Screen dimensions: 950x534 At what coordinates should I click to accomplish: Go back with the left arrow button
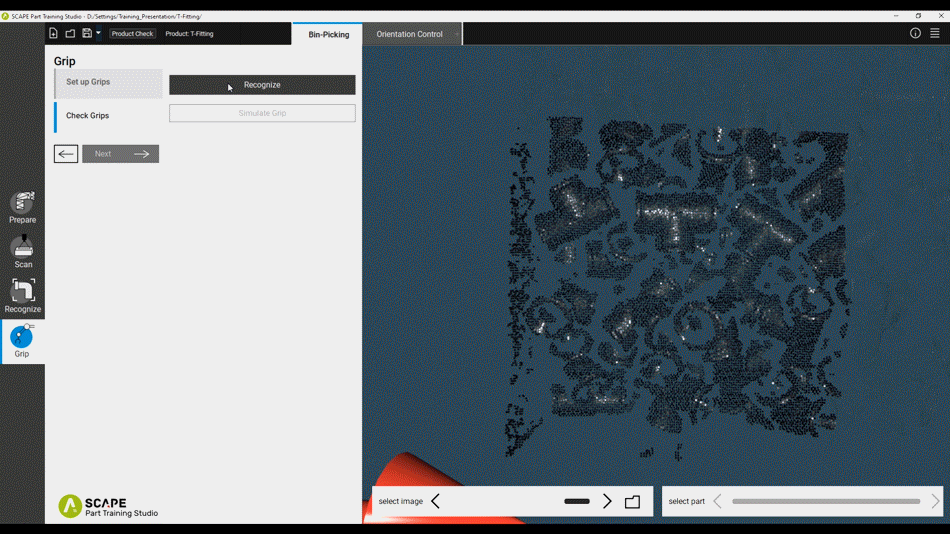point(65,154)
